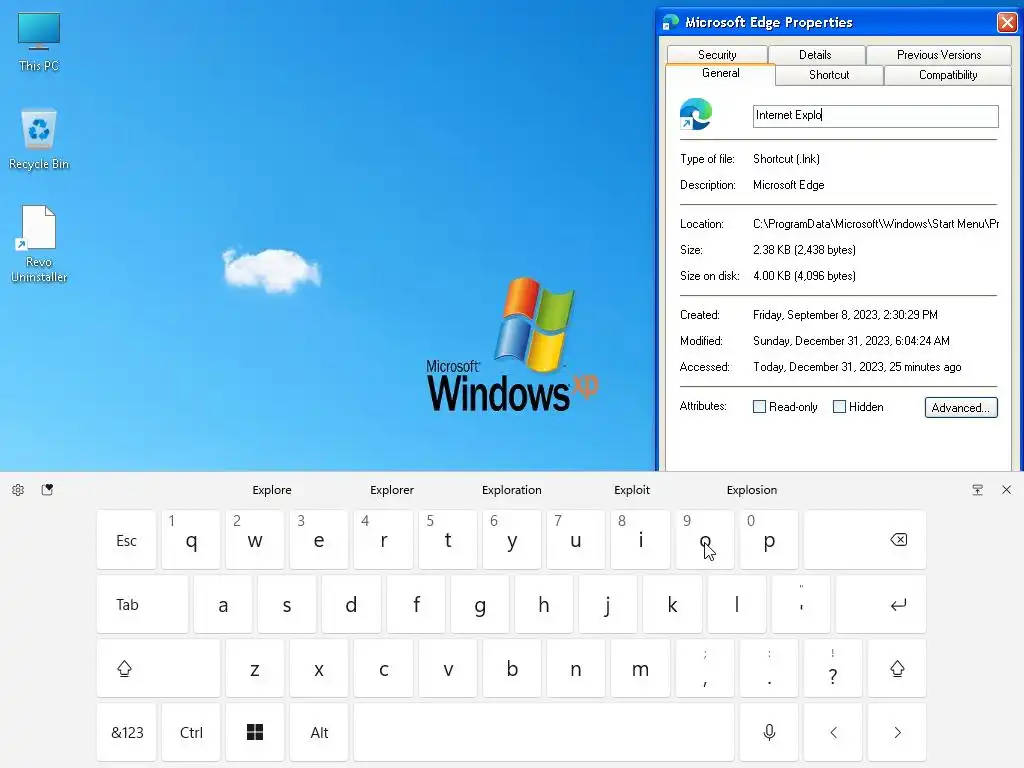1024x768 pixels.
Task: Tap the 'e' key
Action: [319, 539]
